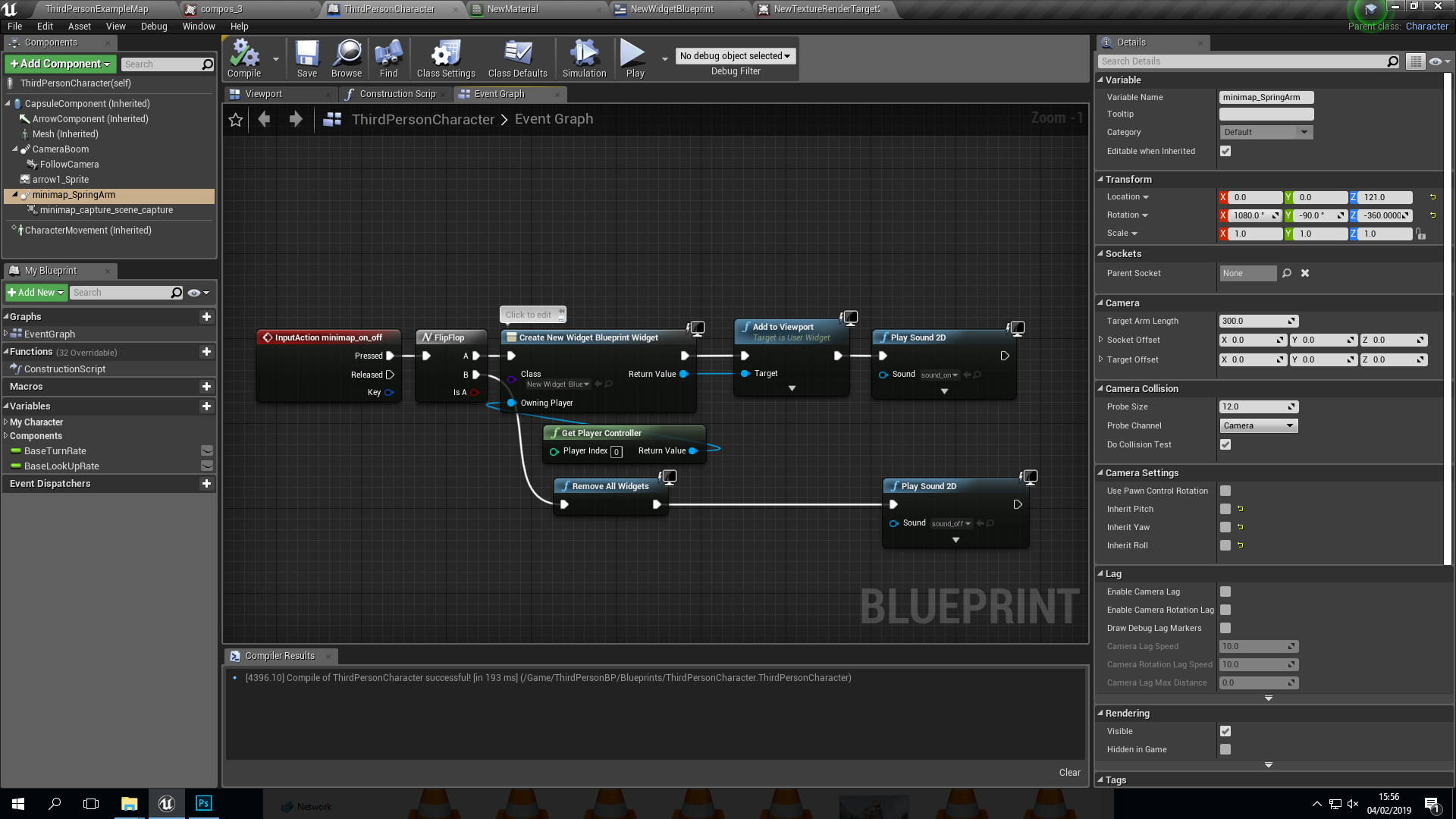This screenshot has width=1456, height=819.
Task: Start Simulation mode
Action: (x=584, y=58)
